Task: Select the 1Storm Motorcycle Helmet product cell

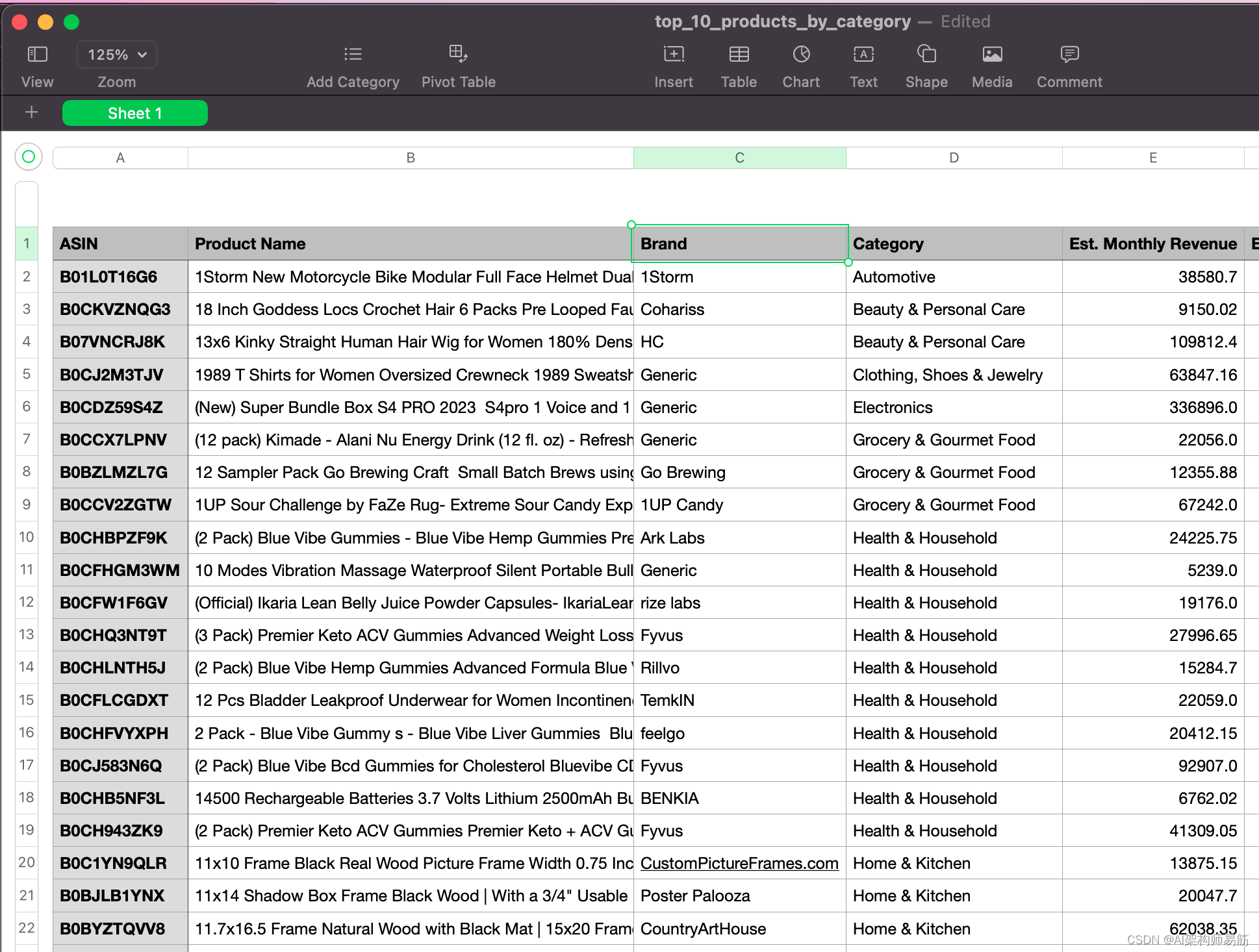Action: [x=411, y=277]
